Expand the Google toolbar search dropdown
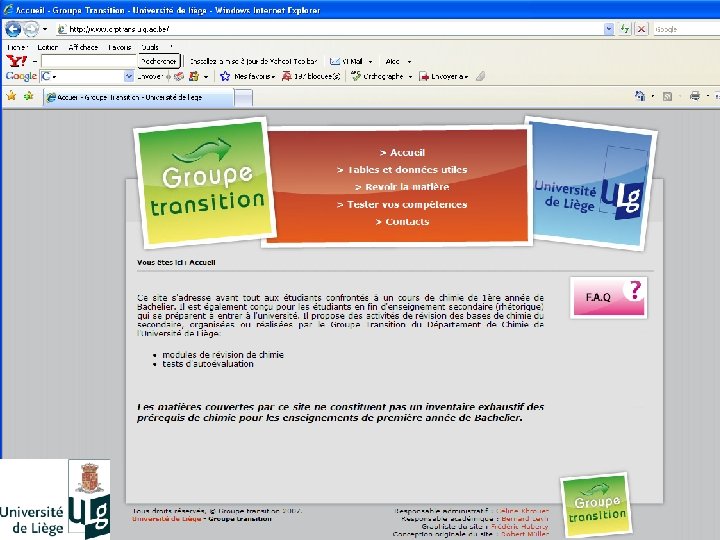 pos(129,76)
